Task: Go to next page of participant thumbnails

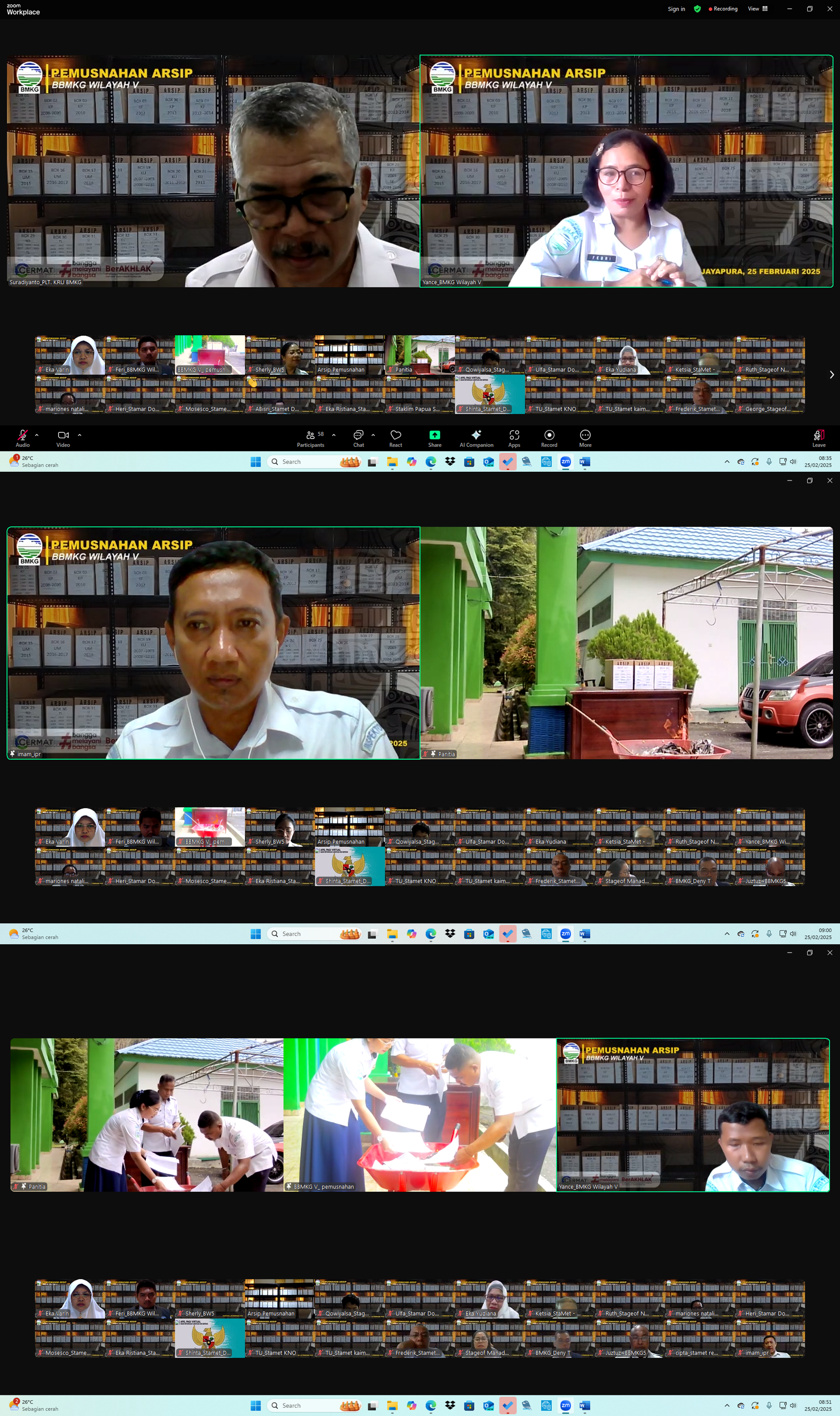Action: point(831,375)
